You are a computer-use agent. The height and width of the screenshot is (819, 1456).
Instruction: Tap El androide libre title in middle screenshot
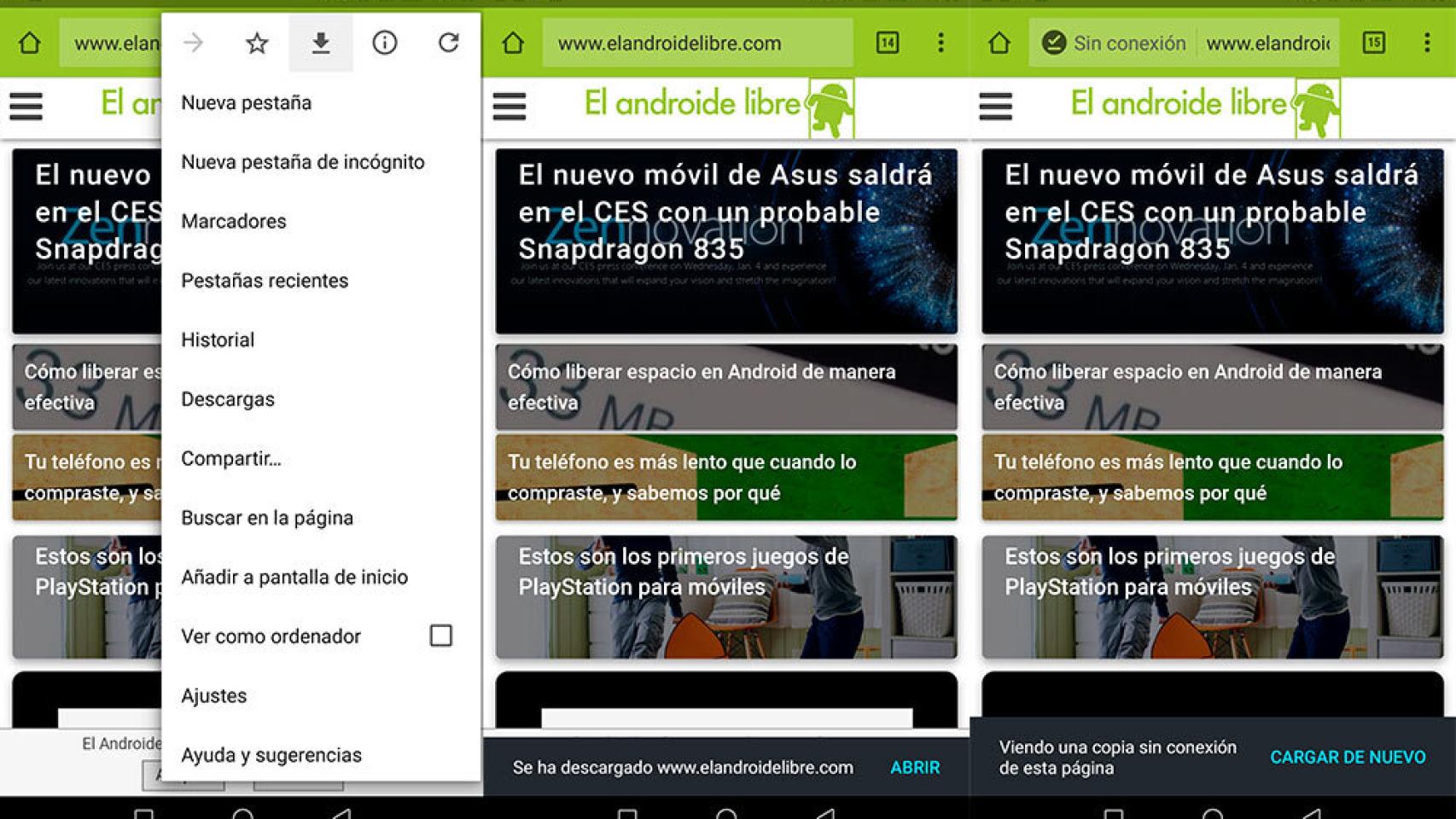(x=692, y=103)
